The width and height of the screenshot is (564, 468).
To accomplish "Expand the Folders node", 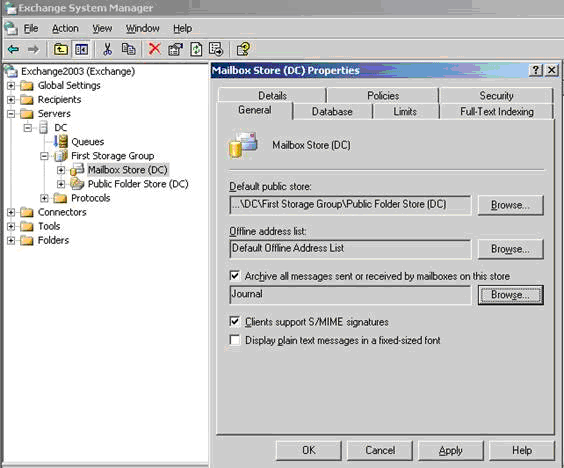I will click(x=11, y=240).
